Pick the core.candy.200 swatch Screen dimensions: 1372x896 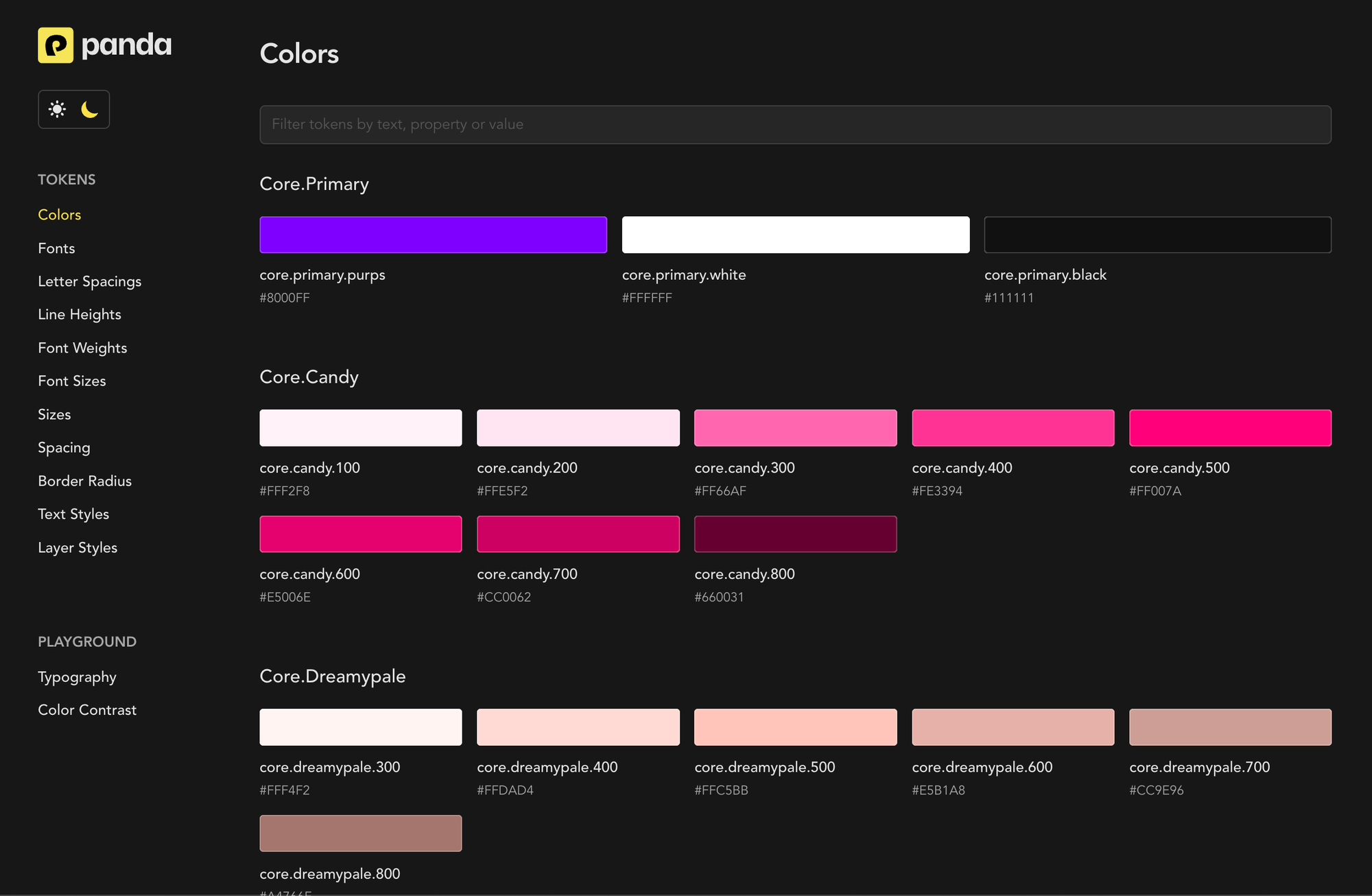pos(578,428)
